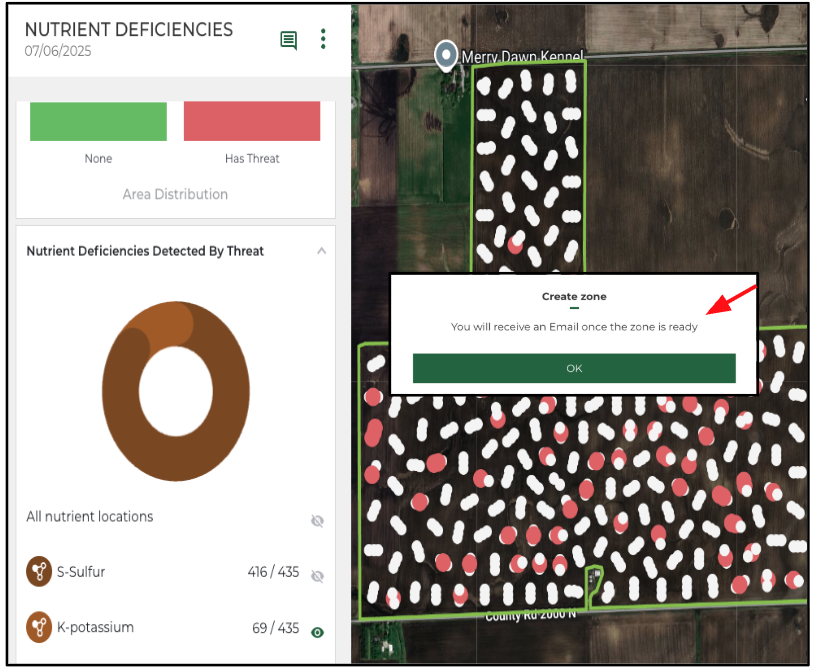The width and height of the screenshot is (821, 672).
Task: Click the Merry Dawn Kennel map label
Action: (x=522, y=56)
